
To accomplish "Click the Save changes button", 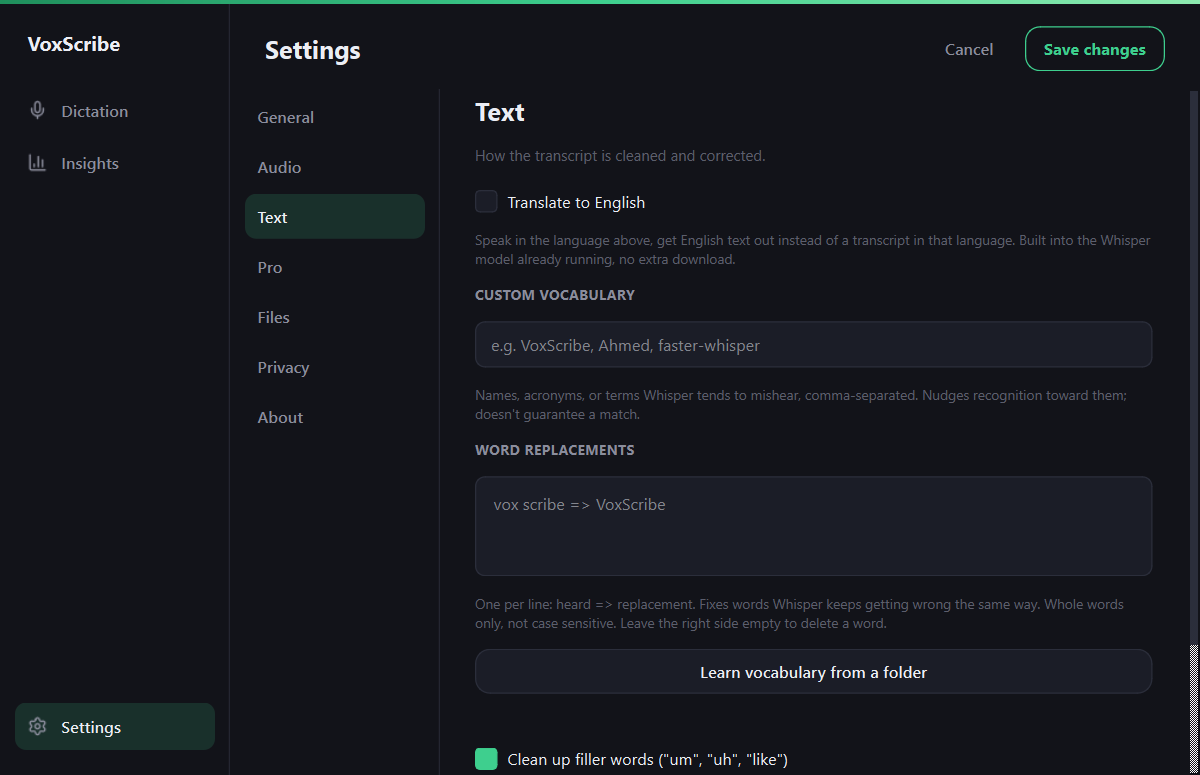I will click(x=1095, y=49).
